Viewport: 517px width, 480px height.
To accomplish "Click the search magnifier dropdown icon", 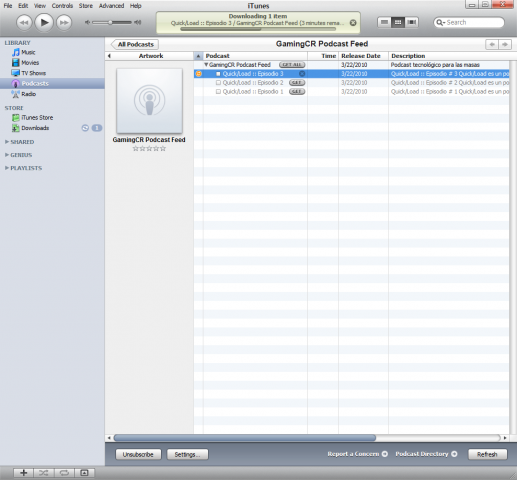I will coord(440,22).
